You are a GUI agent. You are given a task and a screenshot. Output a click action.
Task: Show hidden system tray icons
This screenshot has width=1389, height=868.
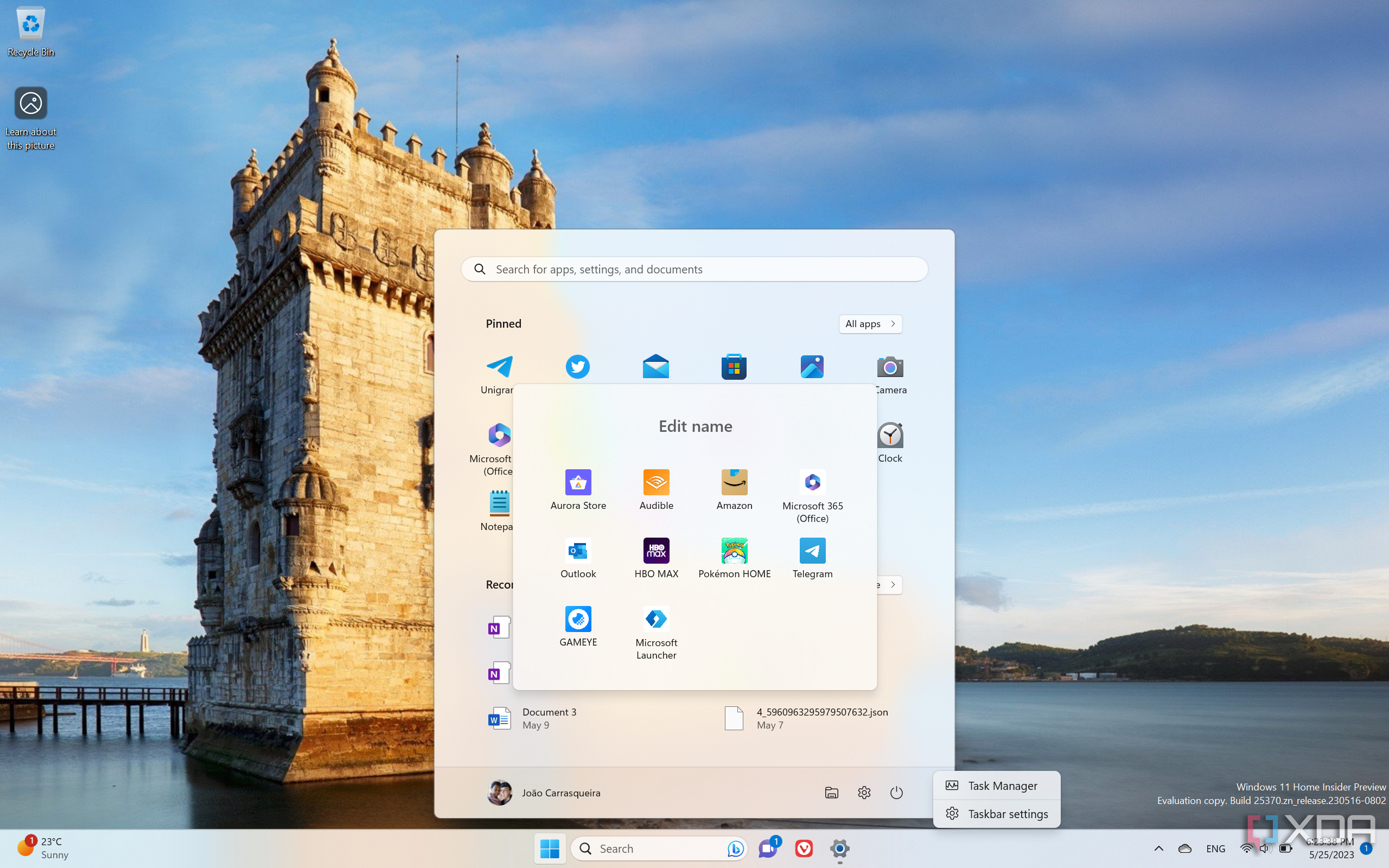[1158, 848]
